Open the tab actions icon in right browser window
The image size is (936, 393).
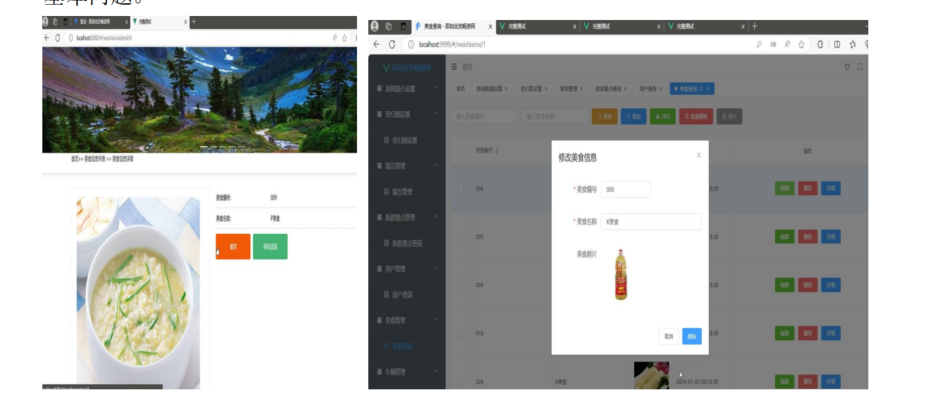coord(404,26)
